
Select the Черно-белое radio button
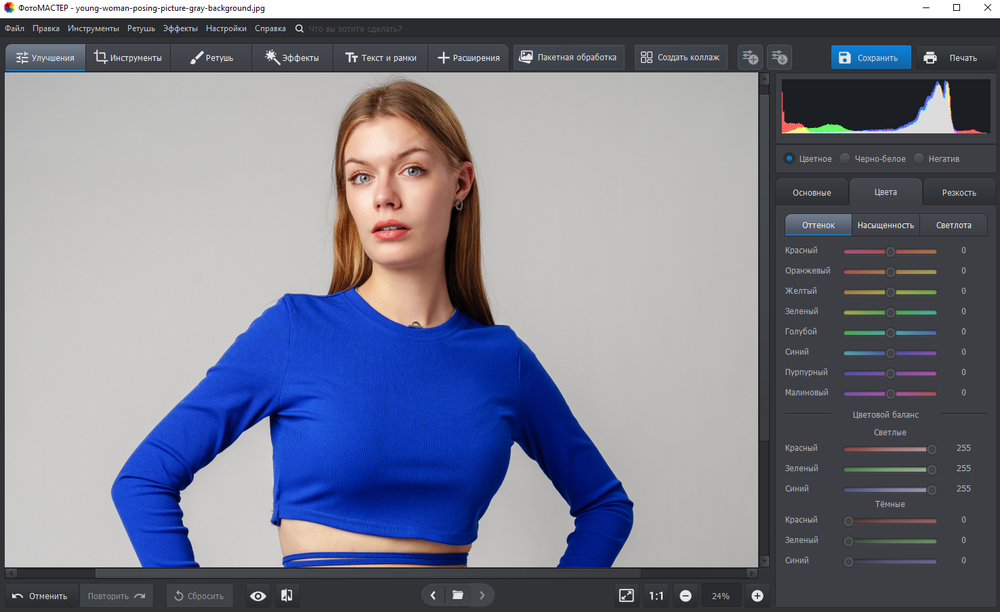point(845,158)
